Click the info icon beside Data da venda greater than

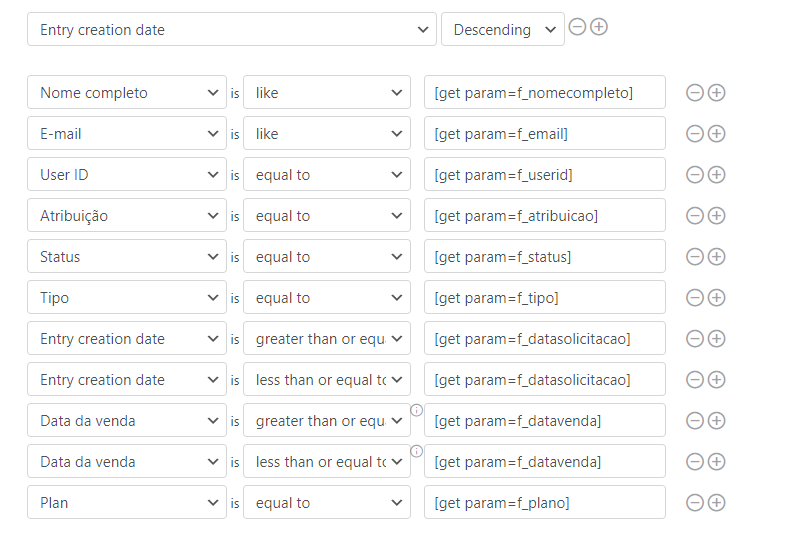[417, 410]
